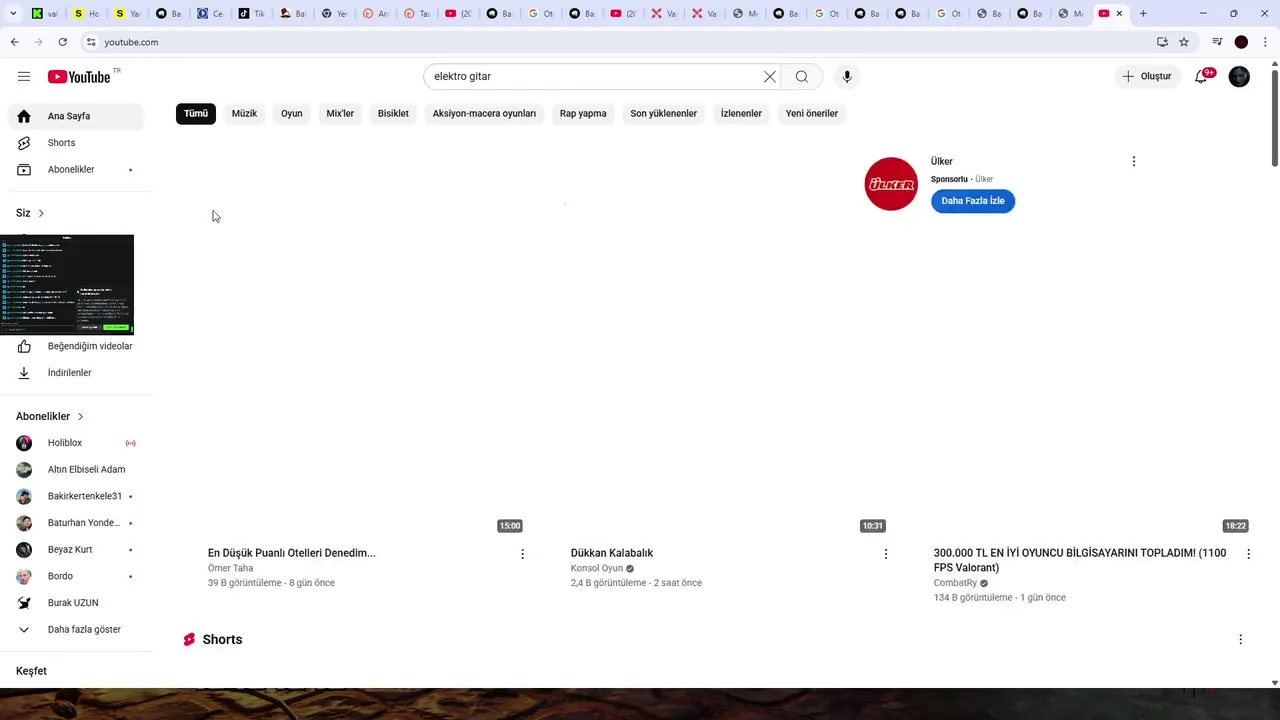The width and height of the screenshot is (1280, 720).
Task: Open Baturhan Yonde... channel
Action: pyautogui.click(x=76, y=523)
